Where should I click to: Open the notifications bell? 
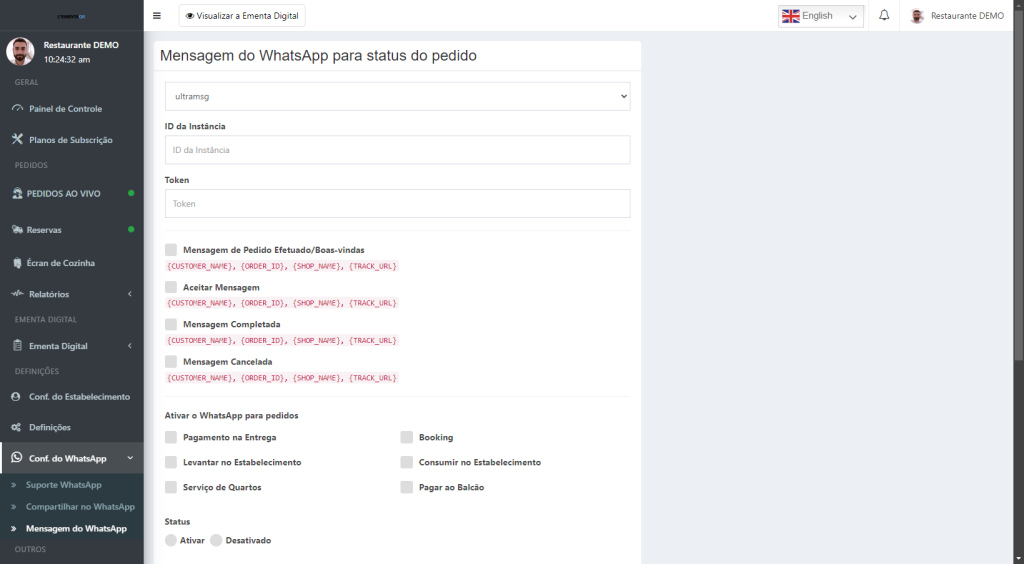click(x=884, y=16)
